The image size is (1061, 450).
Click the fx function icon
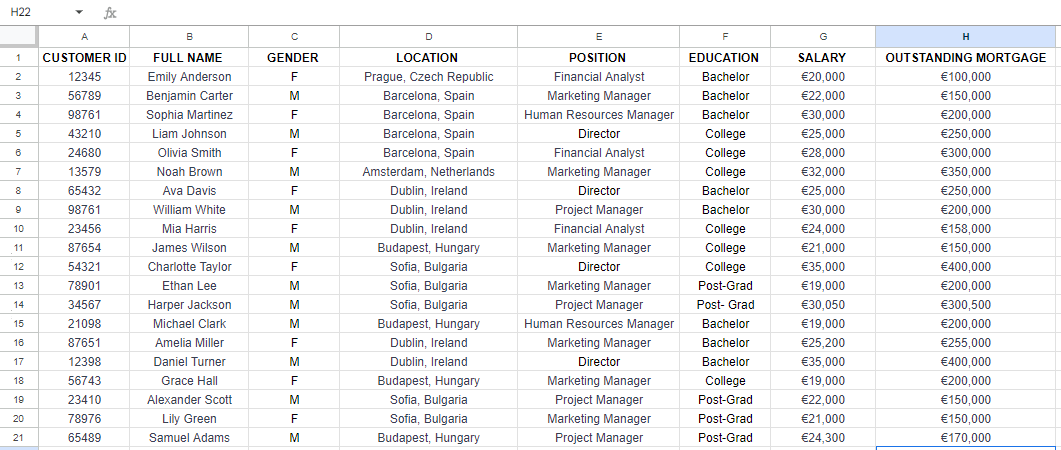[x=110, y=13]
